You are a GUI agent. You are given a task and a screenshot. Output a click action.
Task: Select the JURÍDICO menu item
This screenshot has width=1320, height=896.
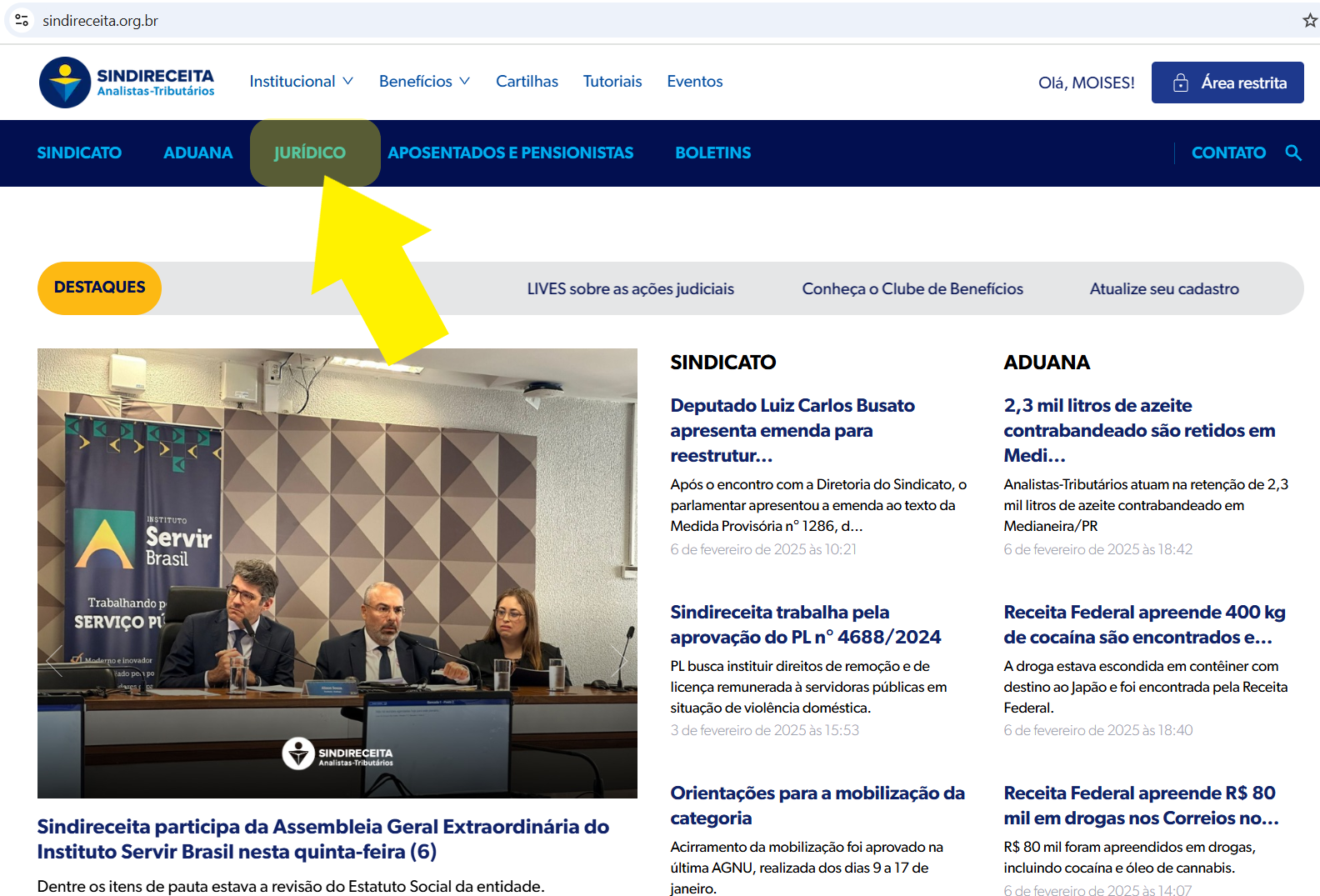[309, 153]
